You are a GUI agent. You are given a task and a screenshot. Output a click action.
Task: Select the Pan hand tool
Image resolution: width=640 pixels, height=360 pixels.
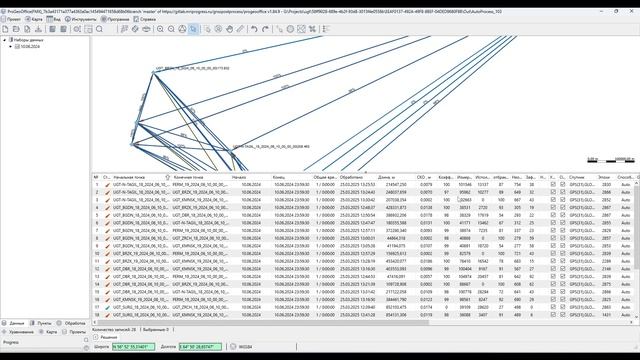tap(229, 29)
